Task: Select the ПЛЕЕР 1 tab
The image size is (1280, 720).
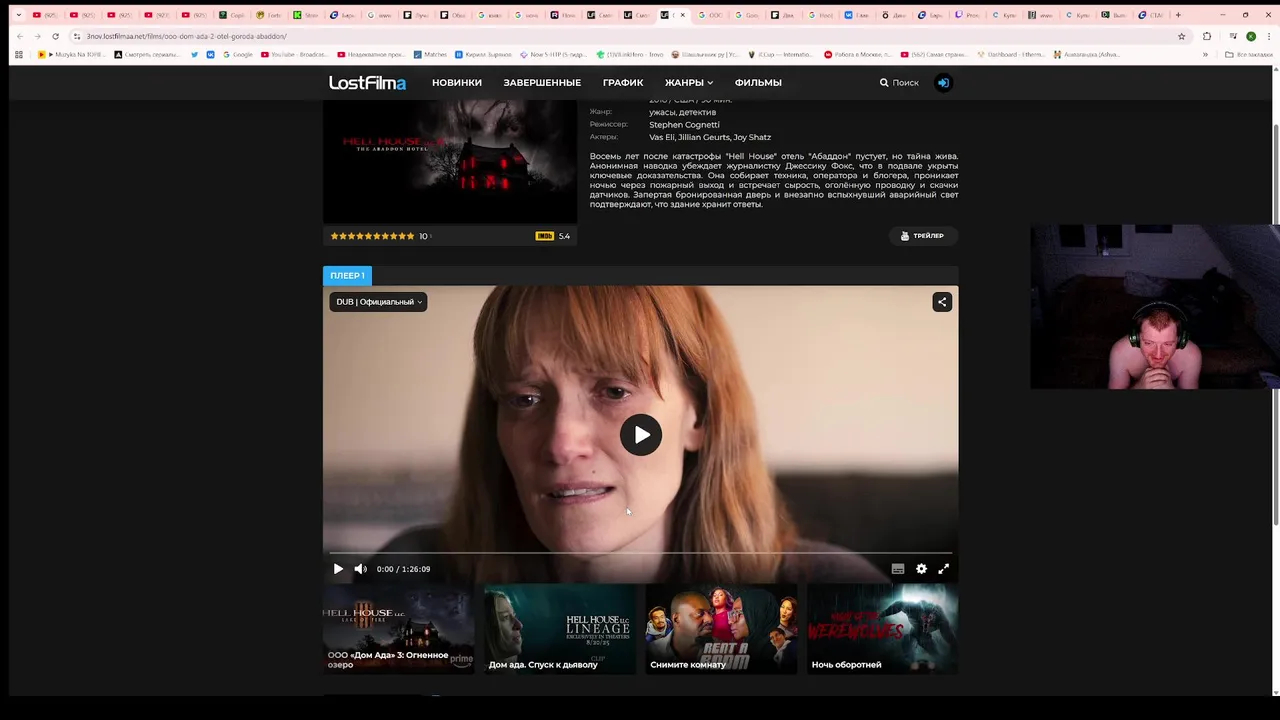Action: click(x=347, y=275)
